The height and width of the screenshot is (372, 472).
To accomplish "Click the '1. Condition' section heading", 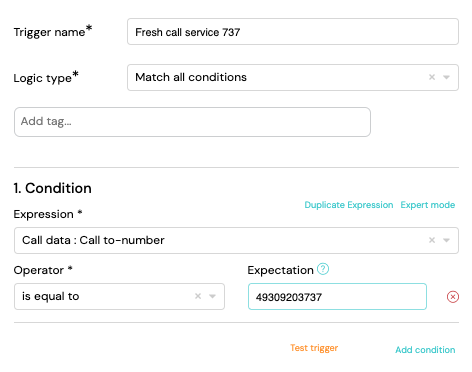I will coord(53,188).
